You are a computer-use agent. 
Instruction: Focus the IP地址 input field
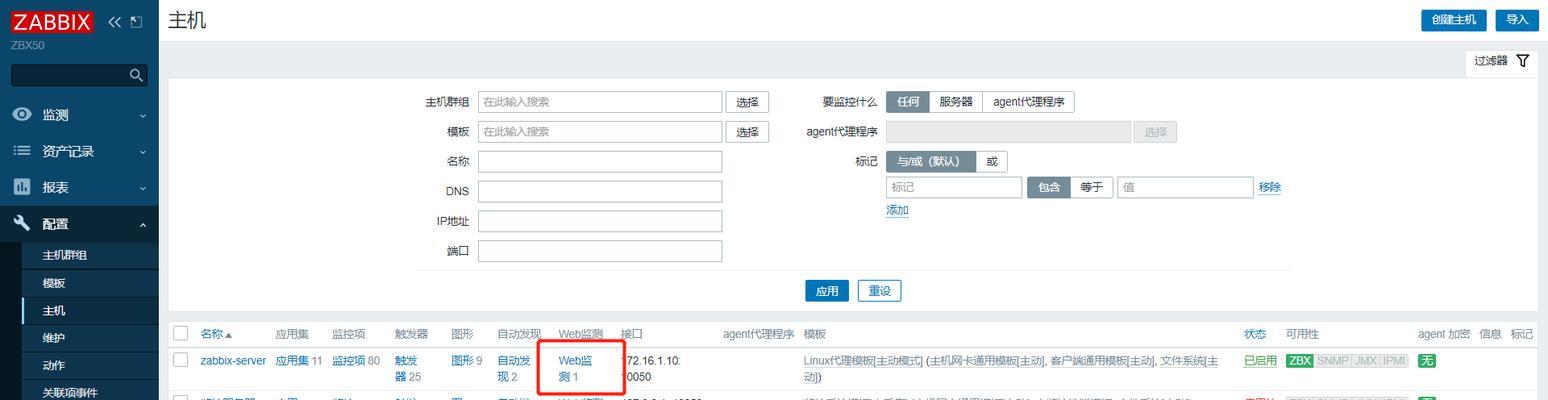tap(600, 221)
